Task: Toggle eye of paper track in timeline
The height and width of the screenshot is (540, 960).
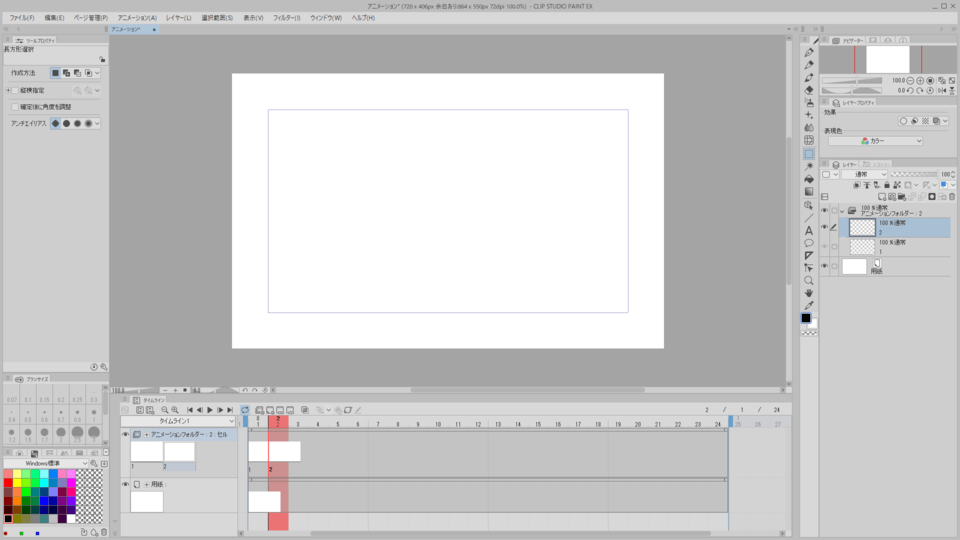Action: pos(126,484)
